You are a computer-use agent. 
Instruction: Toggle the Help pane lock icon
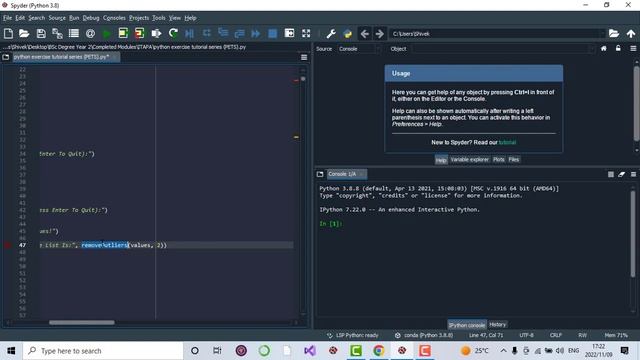618,49
